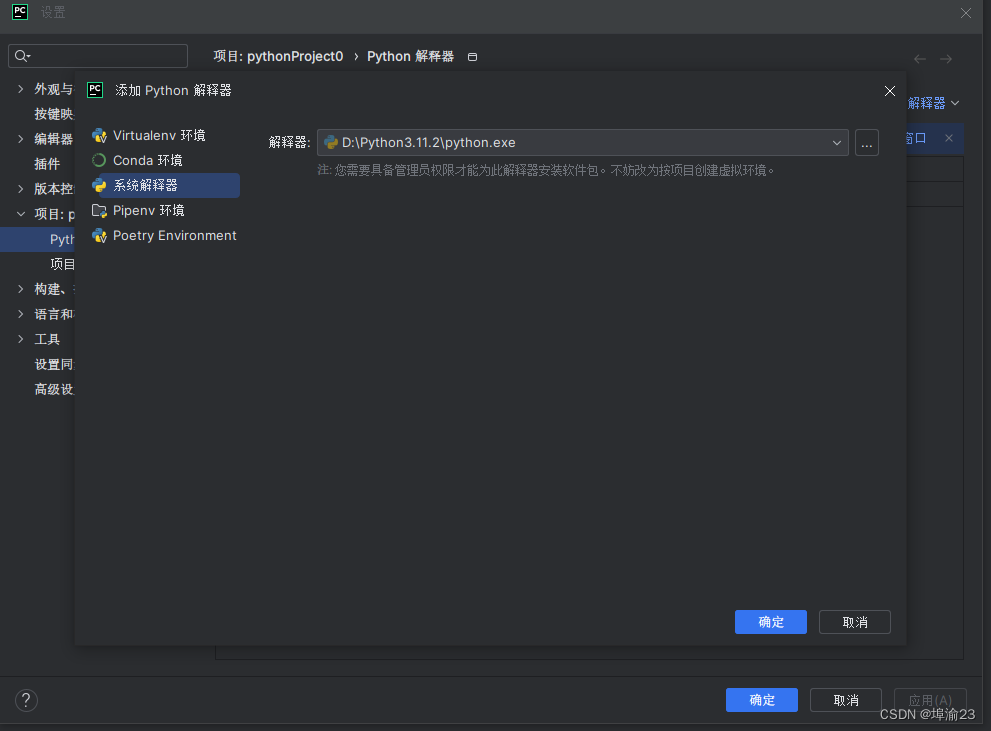Open the 按键映 settings page
This screenshot has width=991, height=731.
point(54,114)
